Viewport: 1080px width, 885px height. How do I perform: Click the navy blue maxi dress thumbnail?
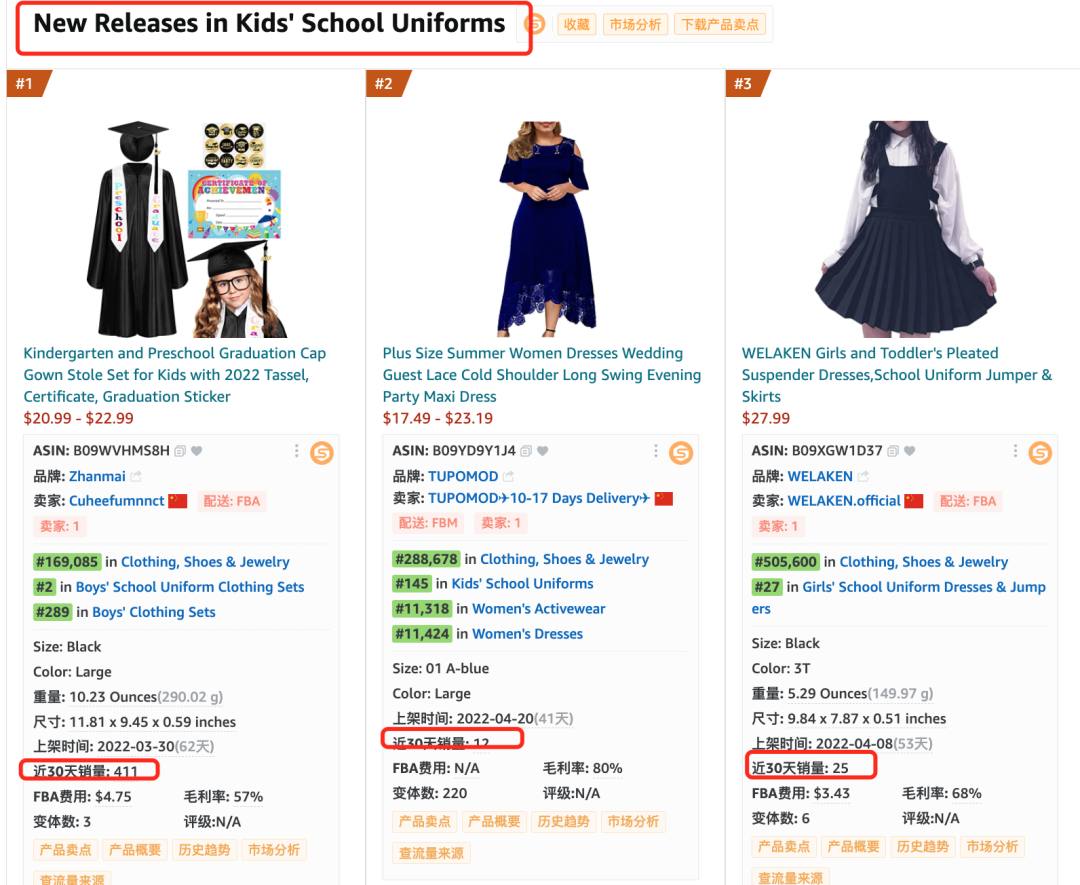(x=545, y=229)
